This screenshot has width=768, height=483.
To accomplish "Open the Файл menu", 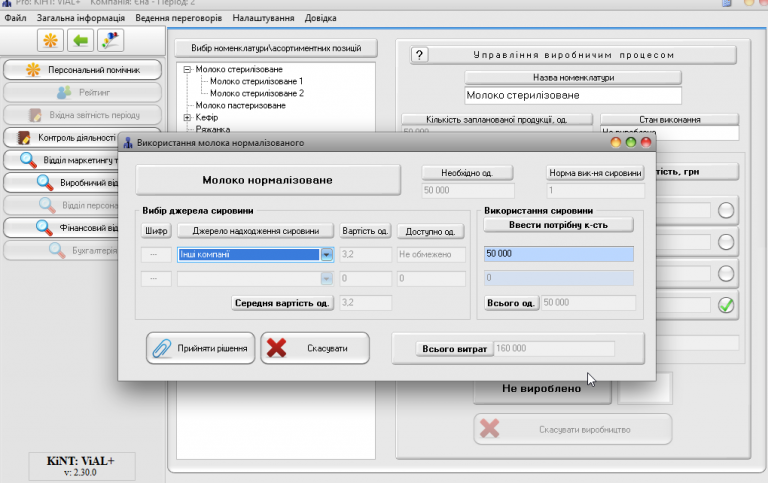I will tap(15, 18).
